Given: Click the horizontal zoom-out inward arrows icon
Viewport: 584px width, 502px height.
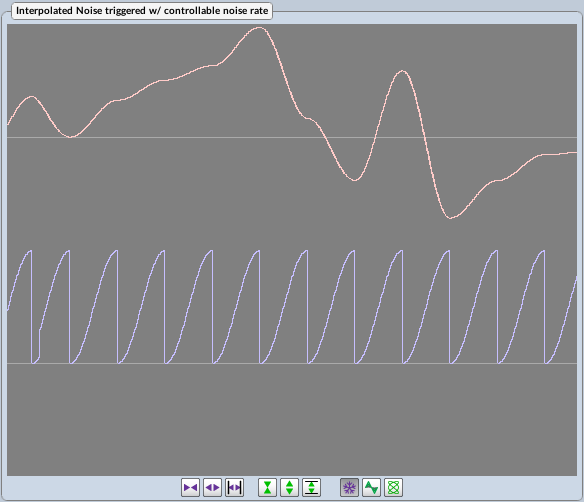Looking at the screenshot, I should 190,487.
